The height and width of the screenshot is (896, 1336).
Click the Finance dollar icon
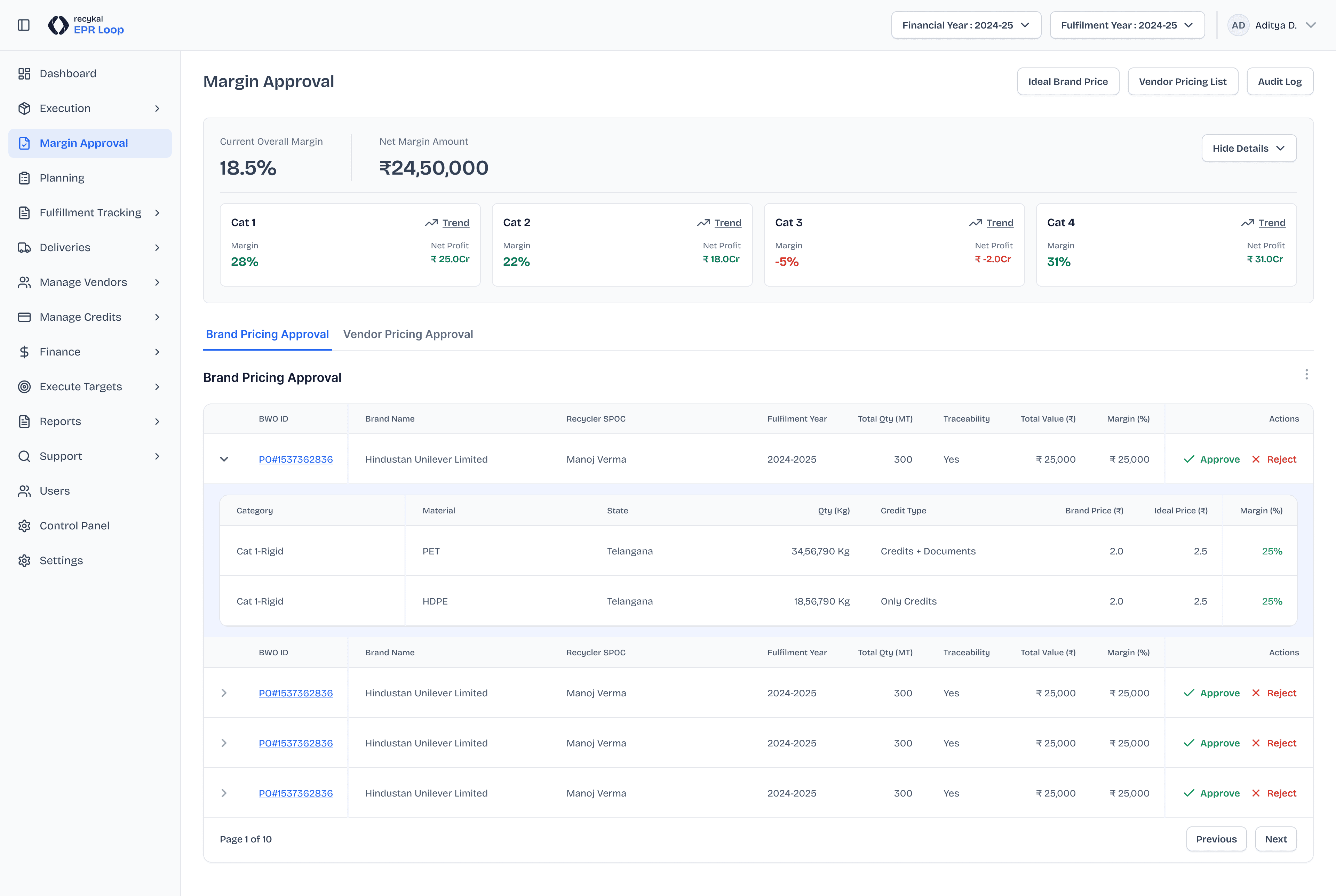24,352
